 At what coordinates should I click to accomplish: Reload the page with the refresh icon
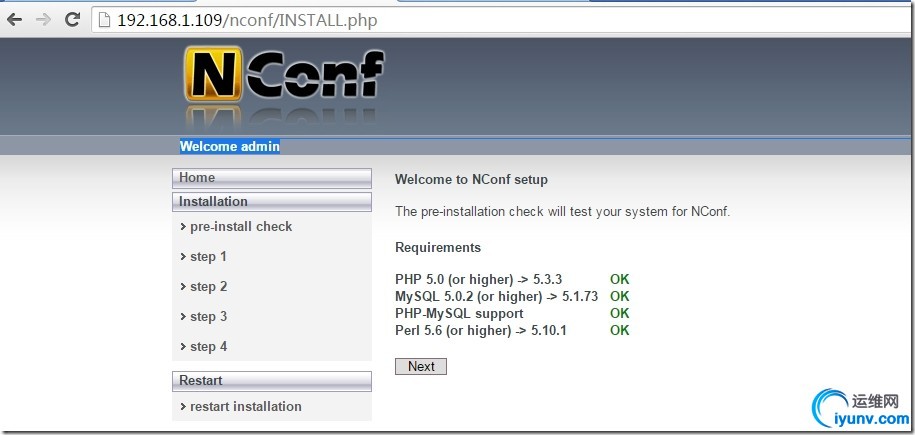[x=72, y=20]
